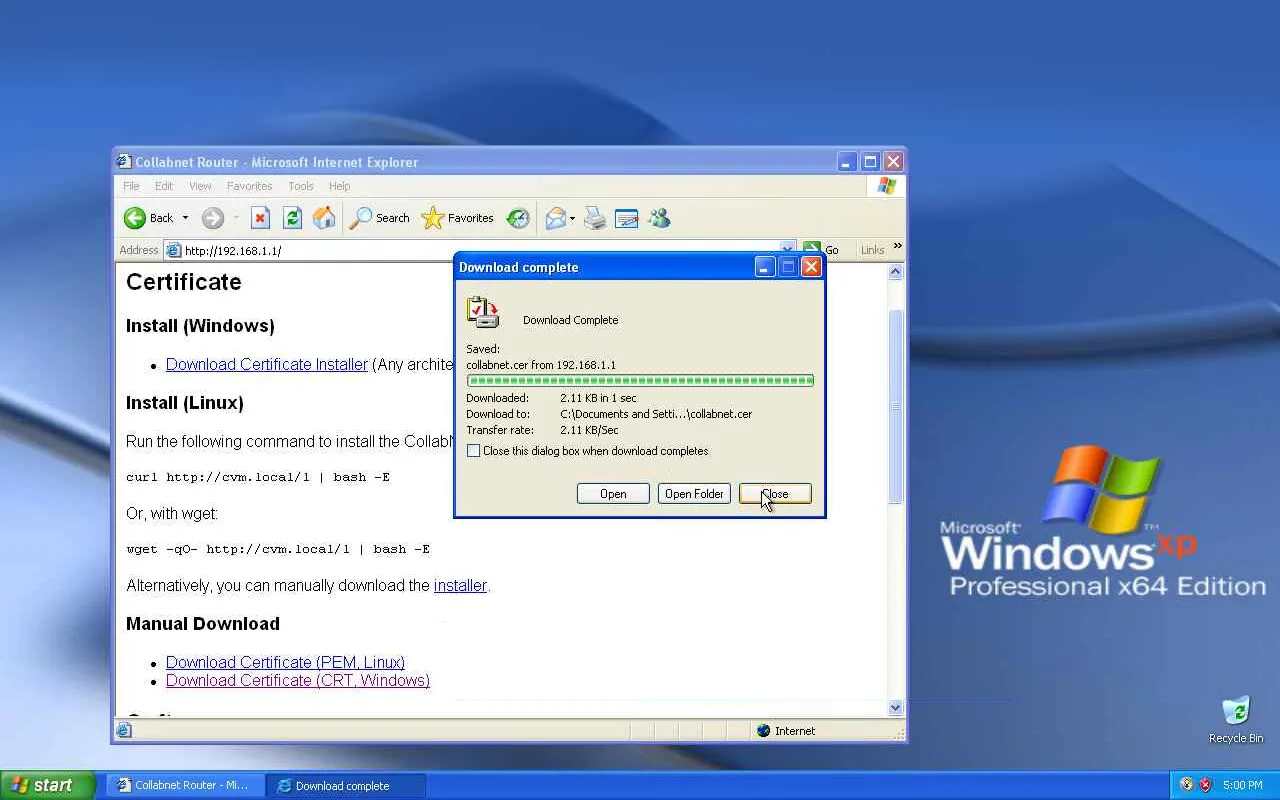The image size is (1280, 800).
Task: Open the Search pane in the toolbar
Action: coord(380,218)
